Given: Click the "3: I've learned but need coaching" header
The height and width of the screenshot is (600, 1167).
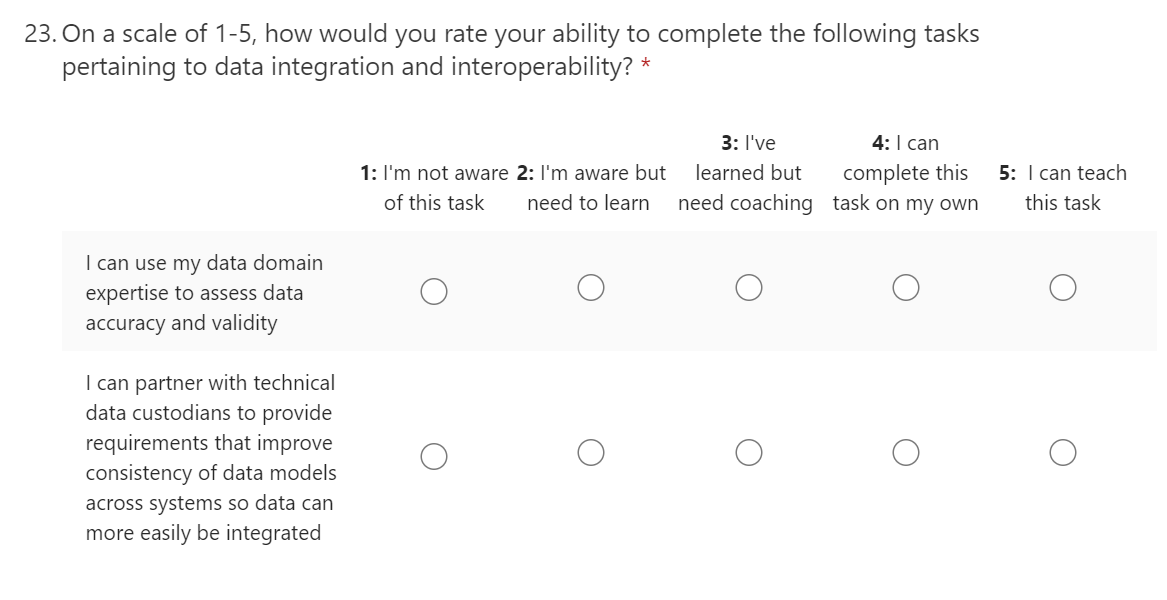Looking at the screenshot, I should 746,173.
